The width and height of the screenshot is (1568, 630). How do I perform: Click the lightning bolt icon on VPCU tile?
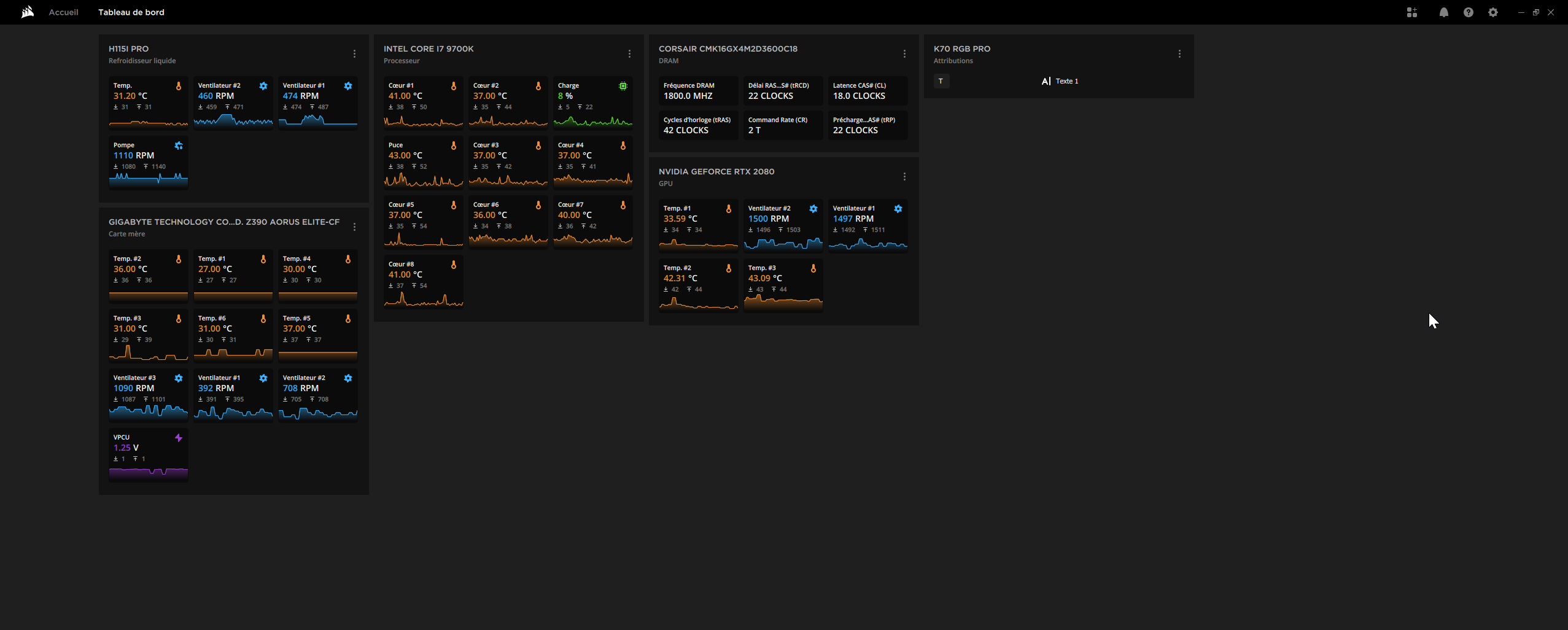click(x=179, y=438)
